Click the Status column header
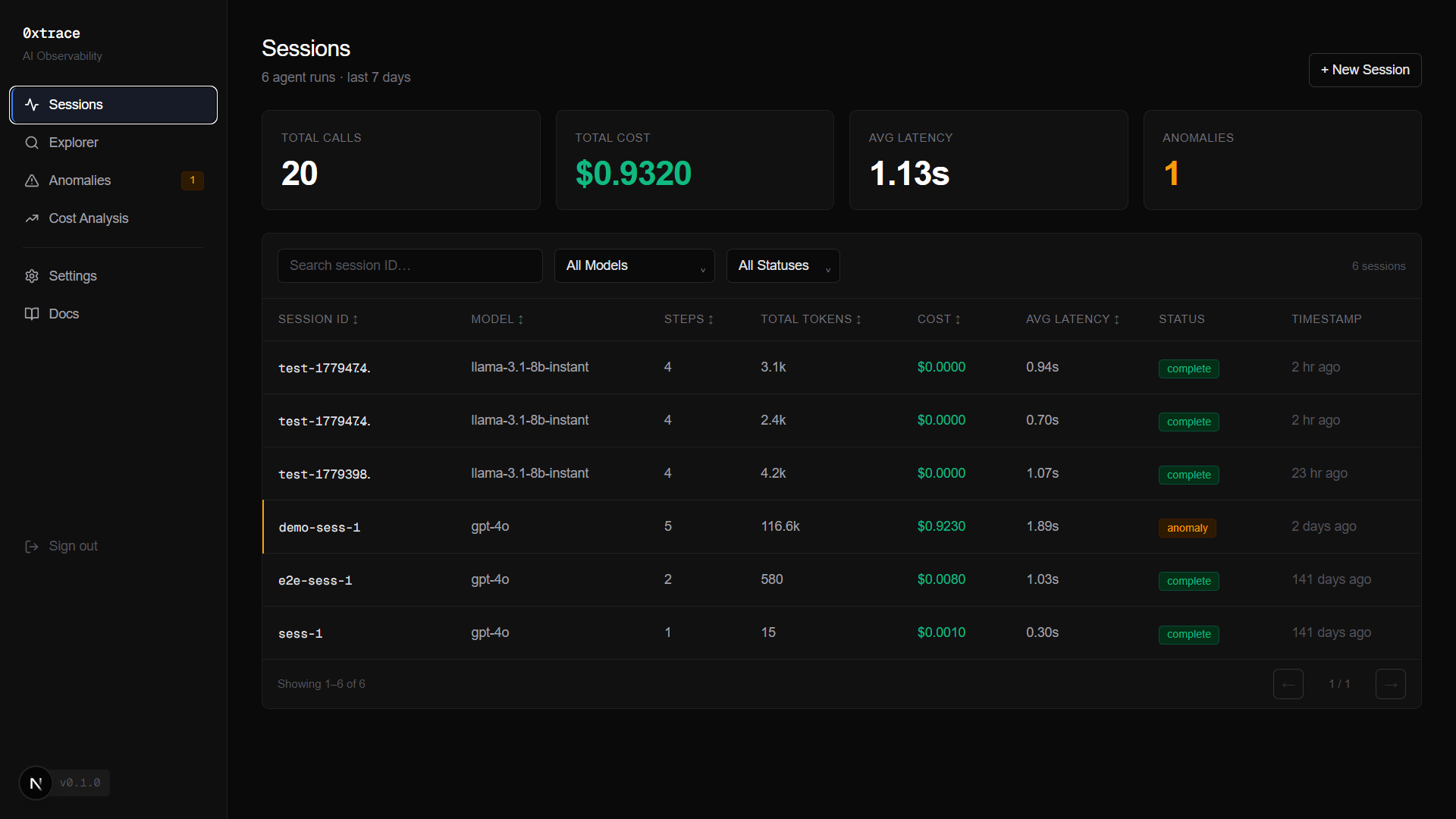This screenshot has width=1456, height=819. tap(1181, 319)
